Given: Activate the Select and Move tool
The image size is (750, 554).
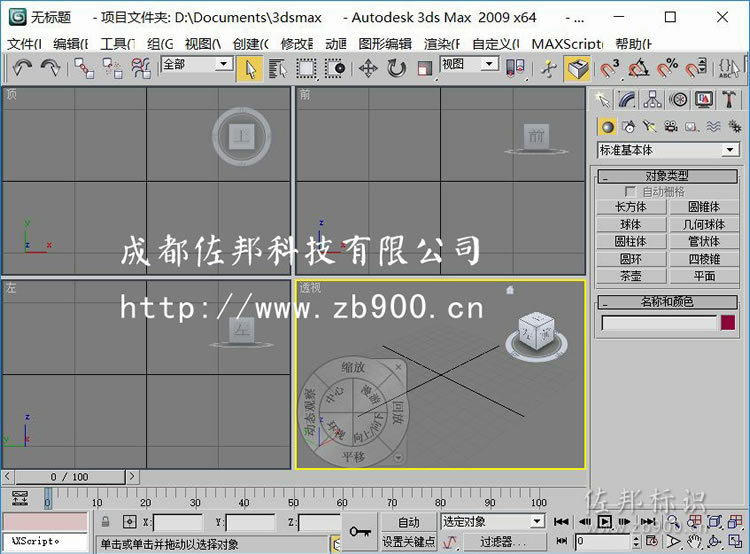Looking at the screenshot, I should 368,68.
